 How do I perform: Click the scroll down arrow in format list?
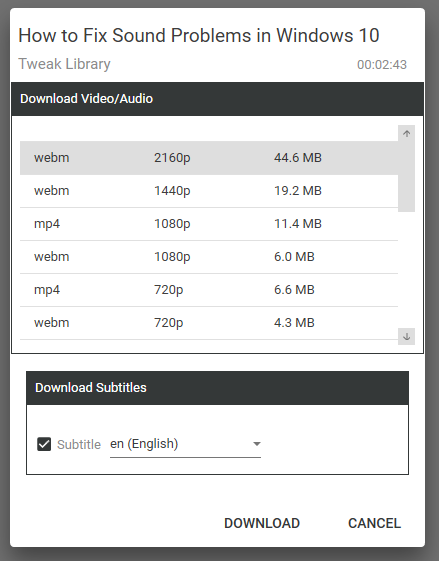pos(406,336)
